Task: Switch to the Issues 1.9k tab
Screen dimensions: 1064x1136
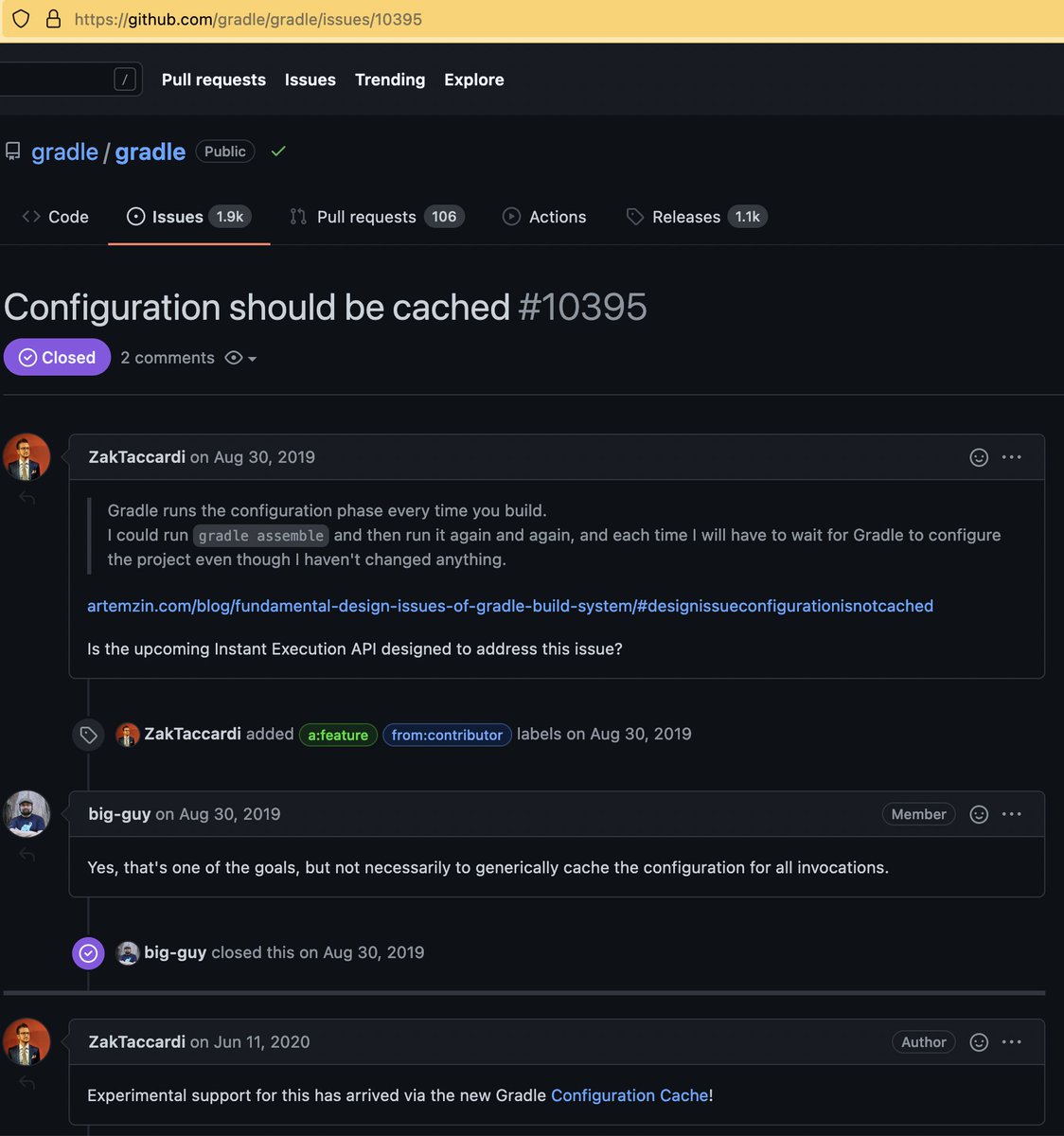Action: (189, 217)
